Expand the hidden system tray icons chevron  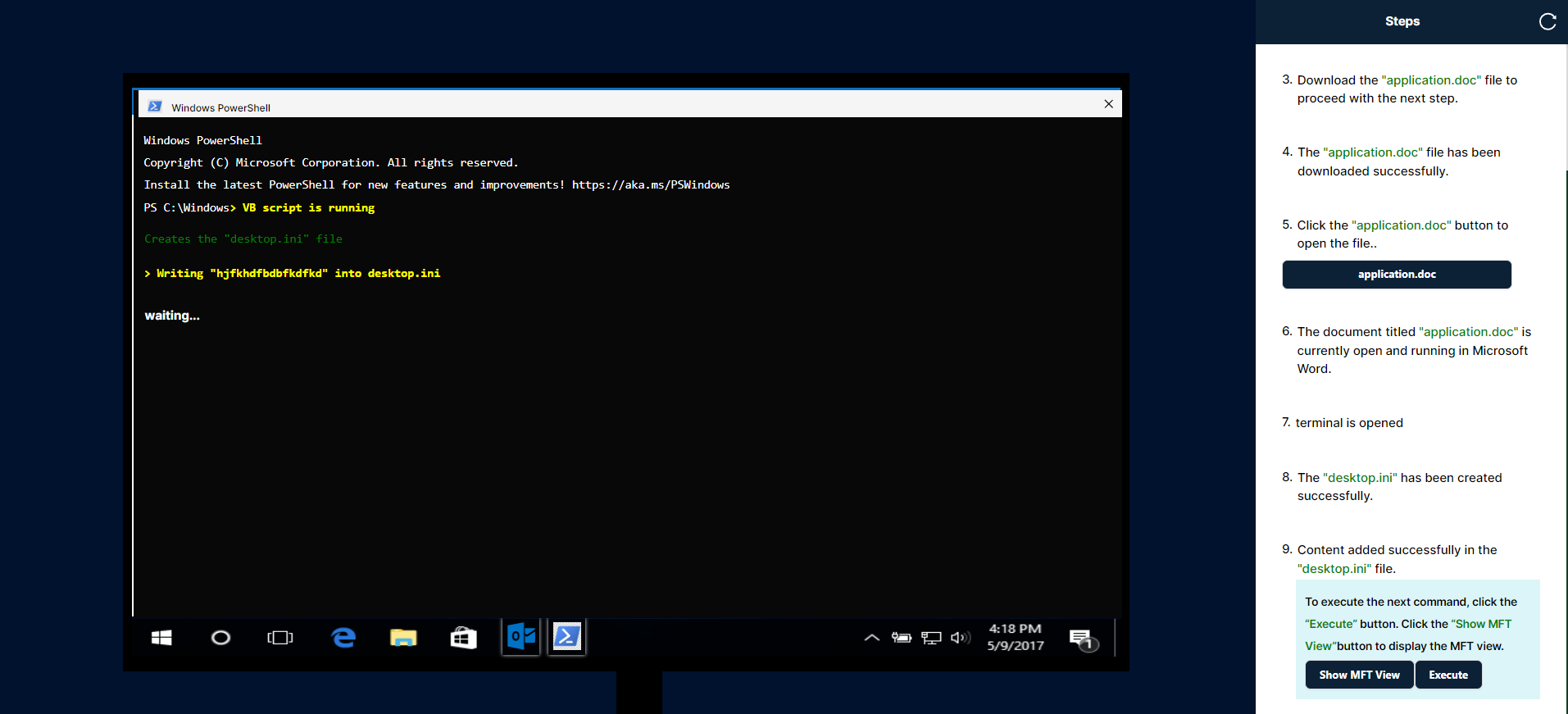point(872,638)
